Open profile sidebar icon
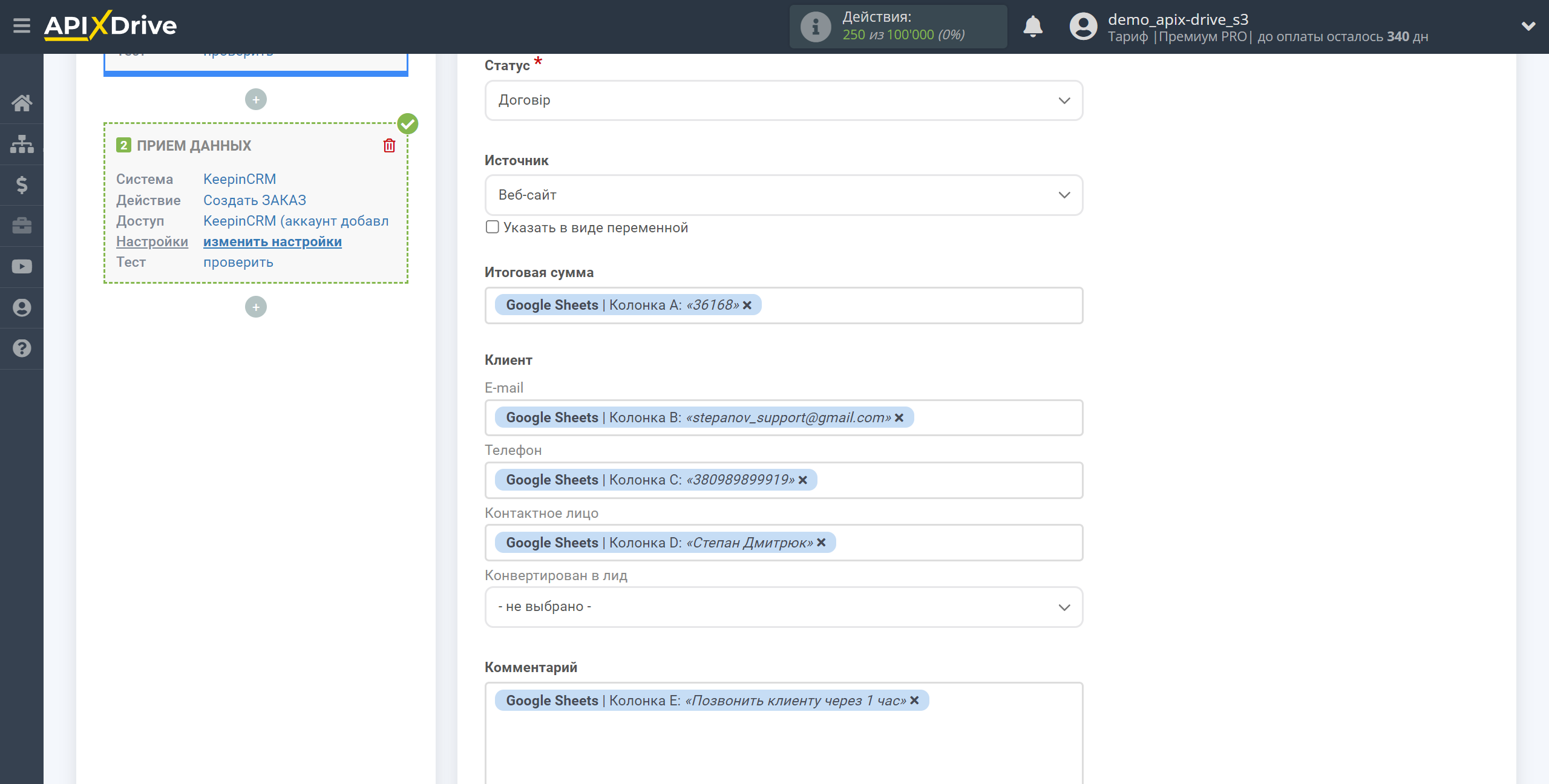This screenshot has height=784, width=1549. coord(22,307)
